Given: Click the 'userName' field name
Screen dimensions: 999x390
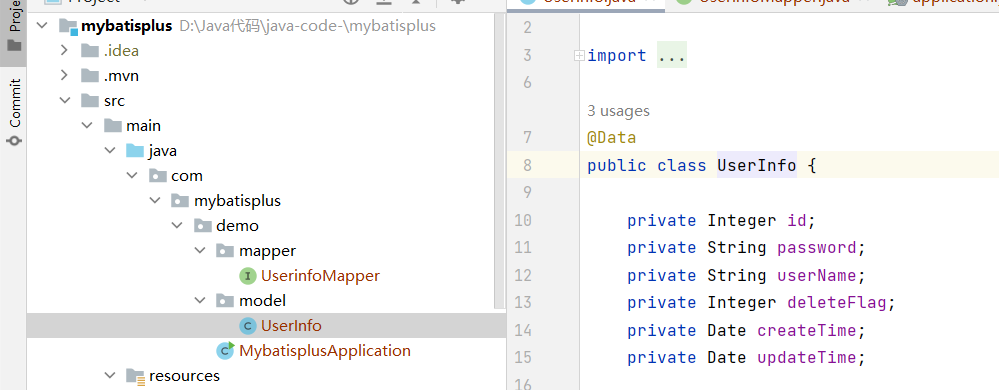Looking at the screenshot, I should pyautogui.click(x=817, y=275).
